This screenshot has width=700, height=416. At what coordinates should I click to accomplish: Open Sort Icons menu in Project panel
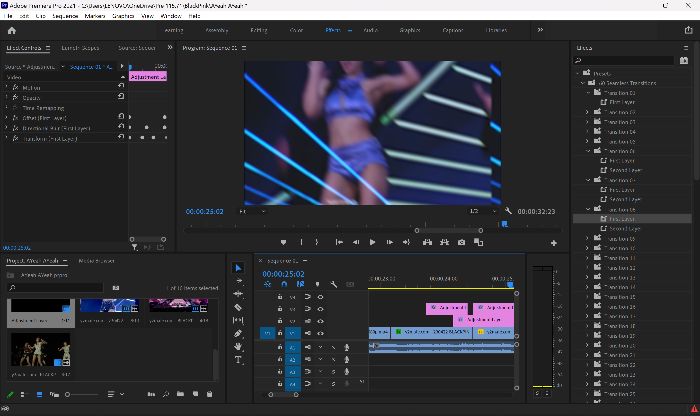pos(115,395)
